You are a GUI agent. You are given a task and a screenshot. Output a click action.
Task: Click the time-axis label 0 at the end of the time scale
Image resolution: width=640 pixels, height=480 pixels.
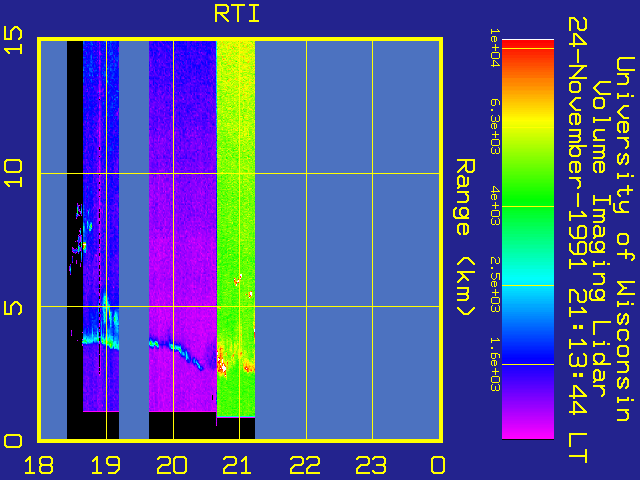pos(438,465)
